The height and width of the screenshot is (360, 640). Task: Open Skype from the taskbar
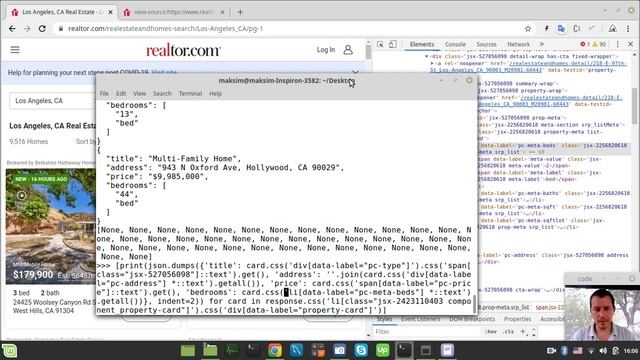click(x=361, y=350)
